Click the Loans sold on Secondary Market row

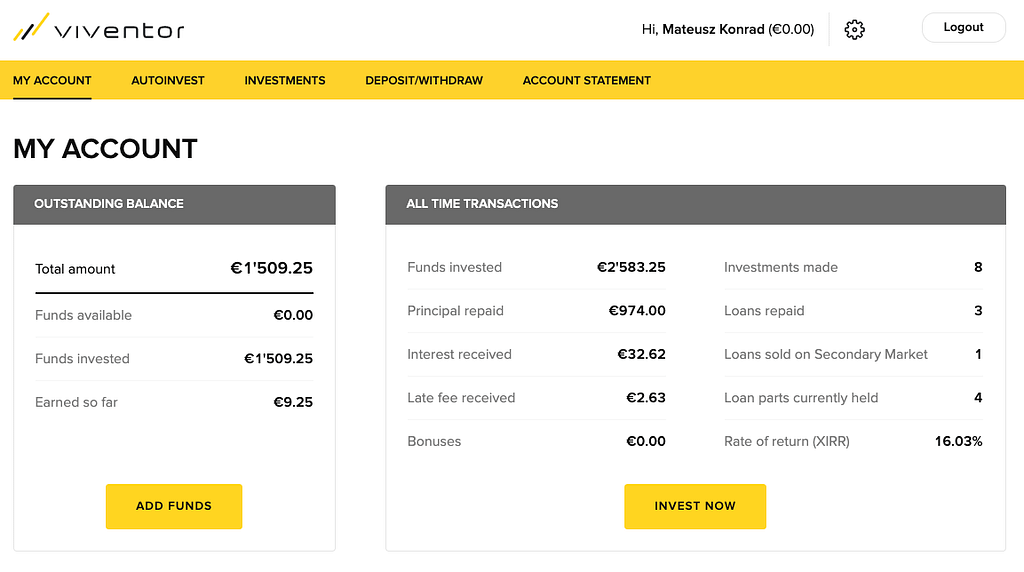click(x=853, y=355)
